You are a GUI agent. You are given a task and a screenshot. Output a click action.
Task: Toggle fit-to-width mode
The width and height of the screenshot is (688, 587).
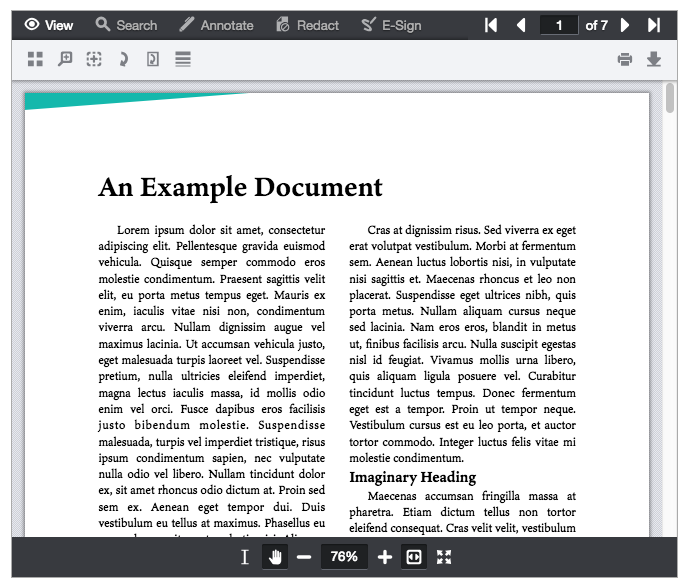(414, 557)
